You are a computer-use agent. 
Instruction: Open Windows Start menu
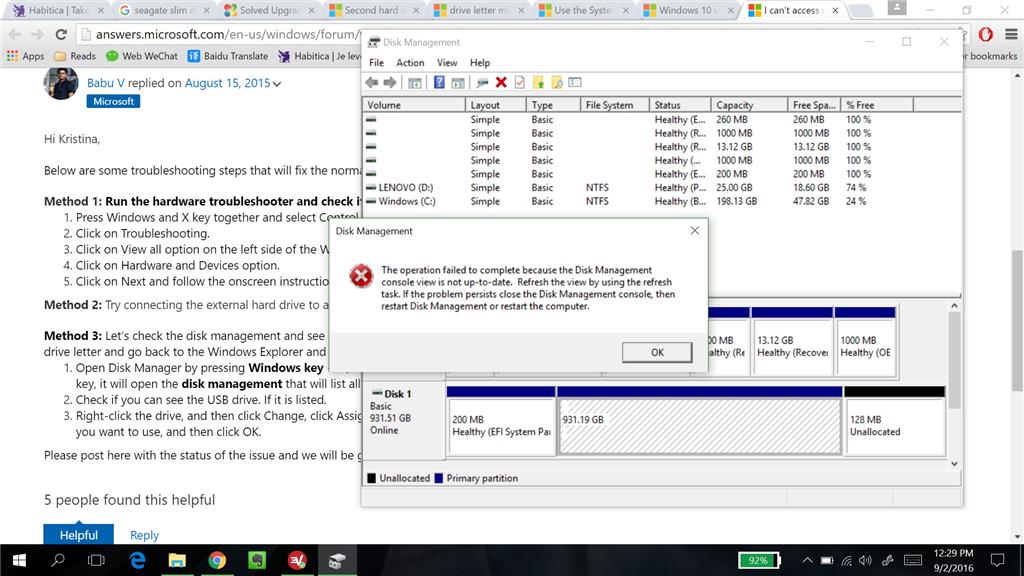tap(19, 560)
